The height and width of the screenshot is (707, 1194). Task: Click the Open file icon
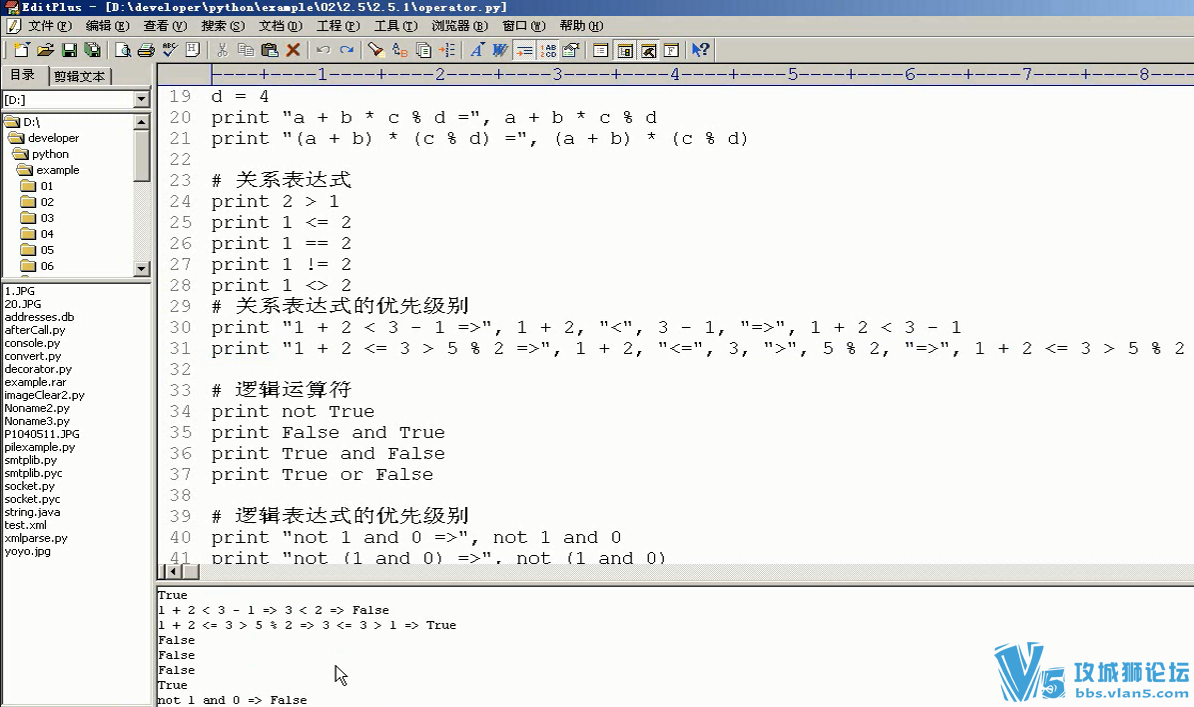[45, 50]
